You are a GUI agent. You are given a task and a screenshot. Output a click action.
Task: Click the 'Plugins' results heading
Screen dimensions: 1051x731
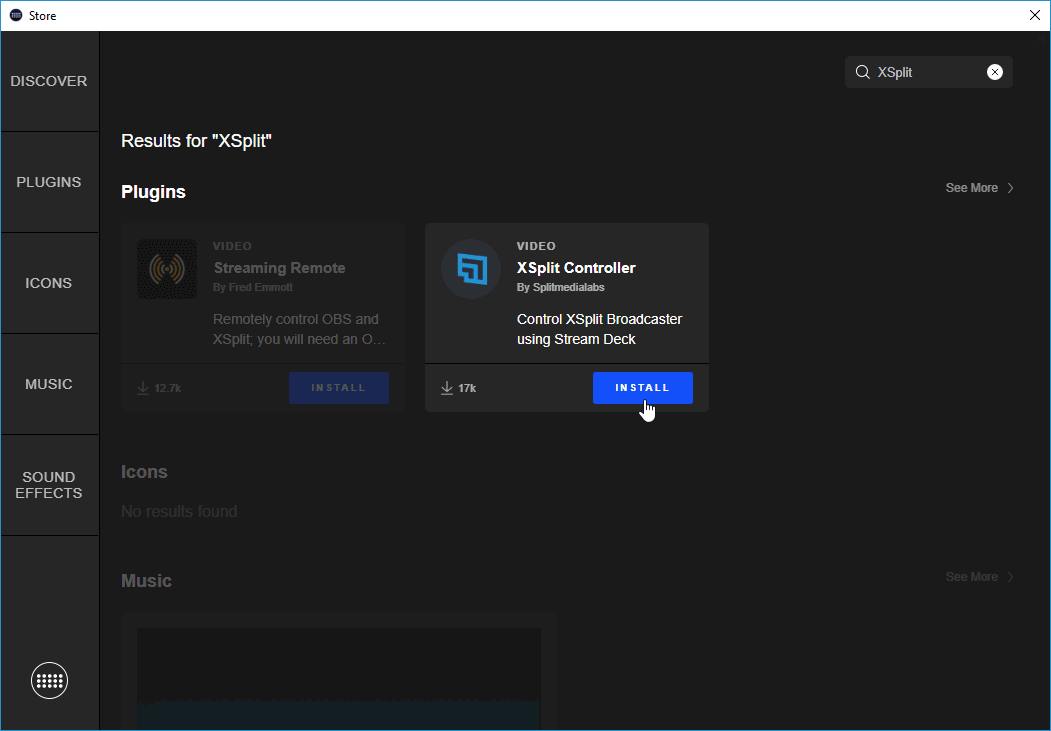tap(153, 192)
